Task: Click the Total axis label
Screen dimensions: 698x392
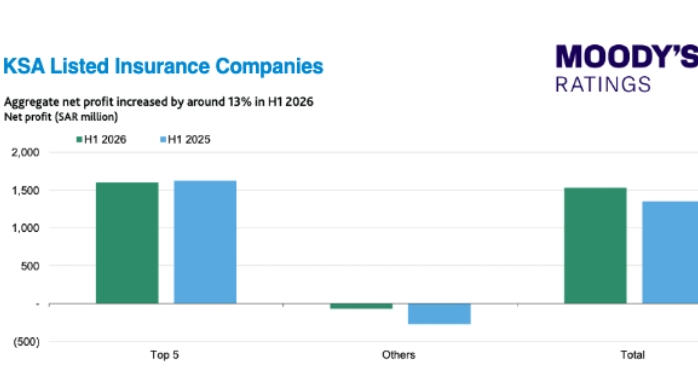Action: point(633,355)
